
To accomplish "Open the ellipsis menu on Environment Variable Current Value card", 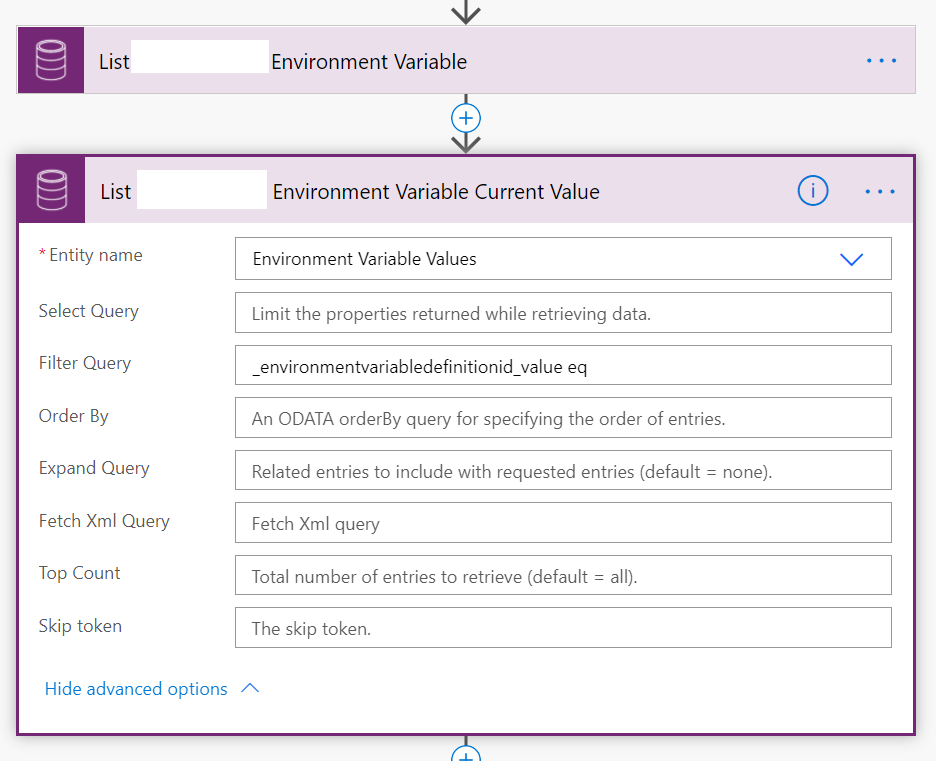I will [880, 191].
